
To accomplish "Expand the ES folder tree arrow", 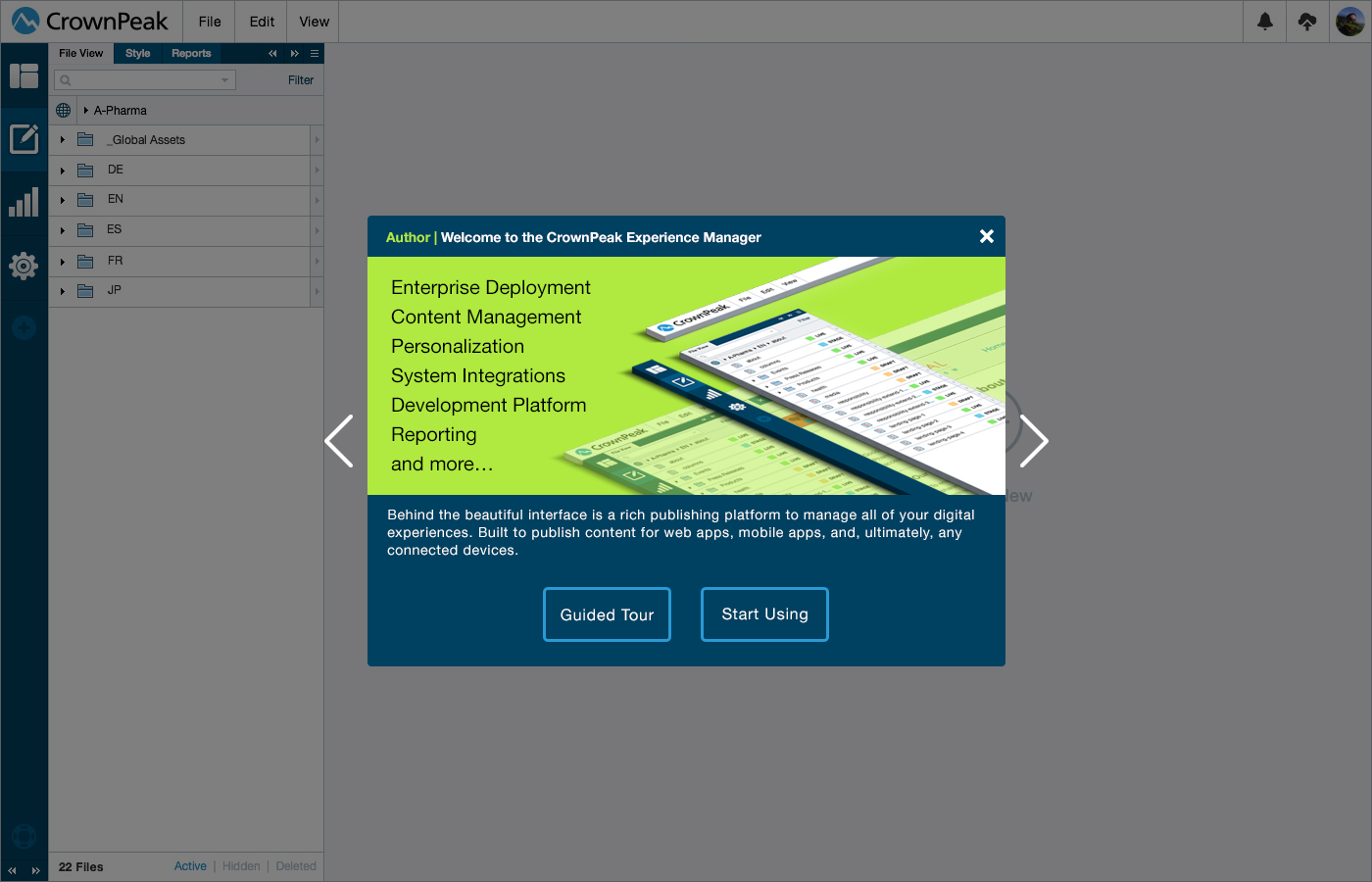I will pyautogui.click(x=63, y=230).
